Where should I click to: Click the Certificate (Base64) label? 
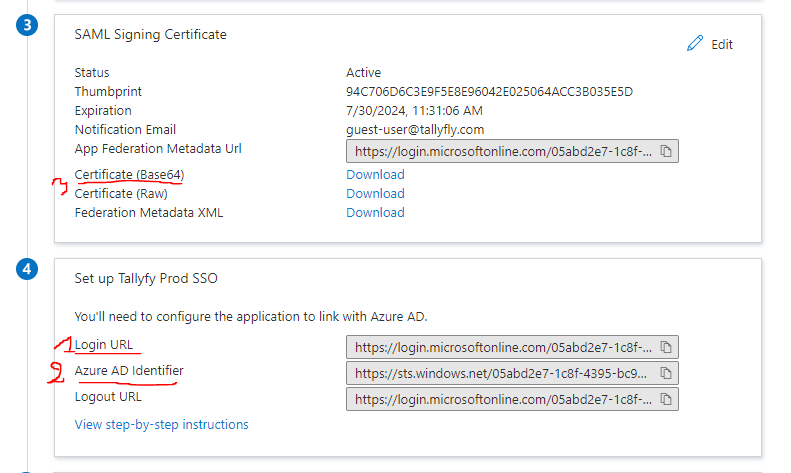pos(129,174)
